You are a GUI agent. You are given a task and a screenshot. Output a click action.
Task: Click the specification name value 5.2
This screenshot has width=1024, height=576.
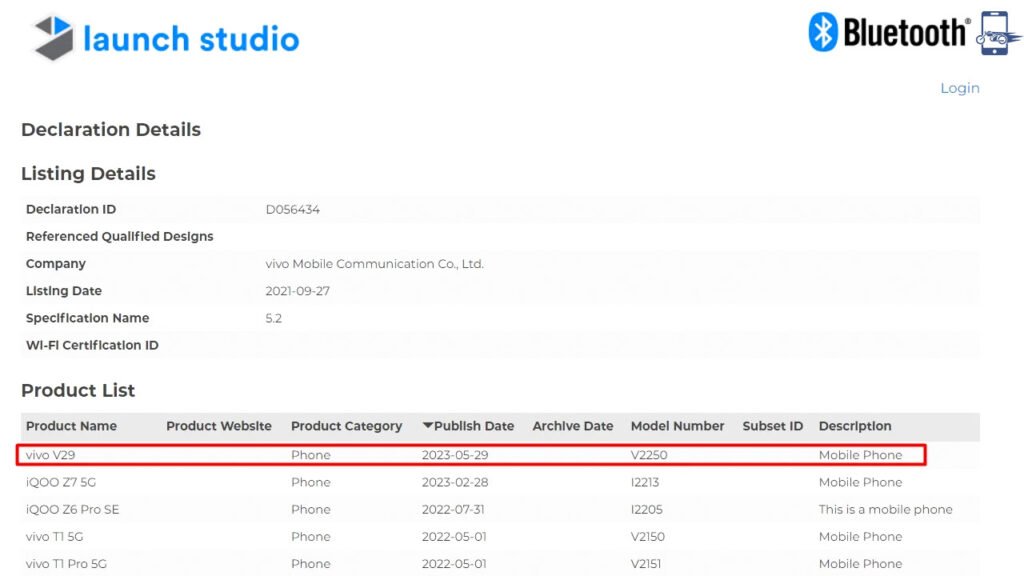(x=273, y=319)
